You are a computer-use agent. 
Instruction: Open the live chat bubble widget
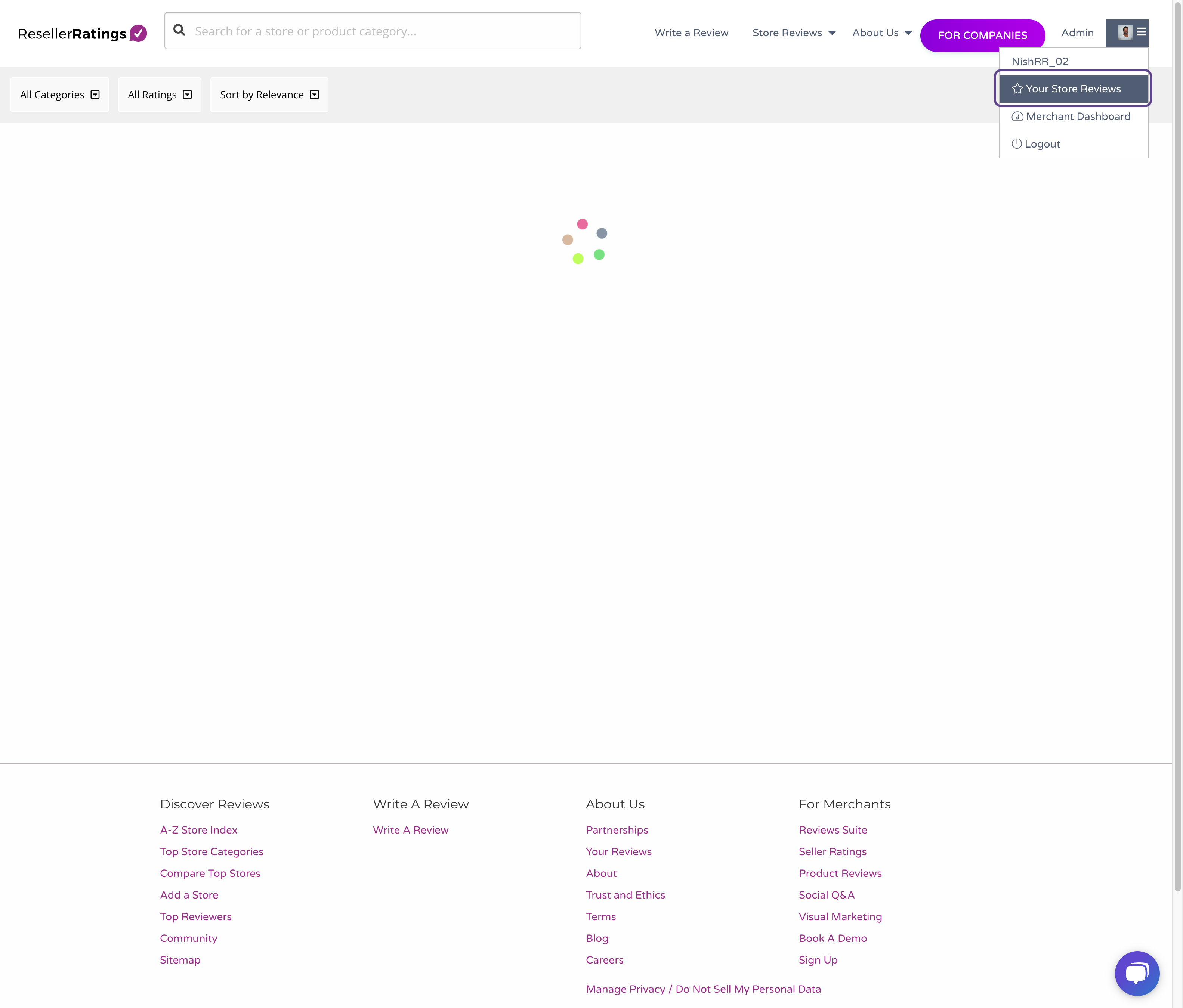tap(1137, 973)
